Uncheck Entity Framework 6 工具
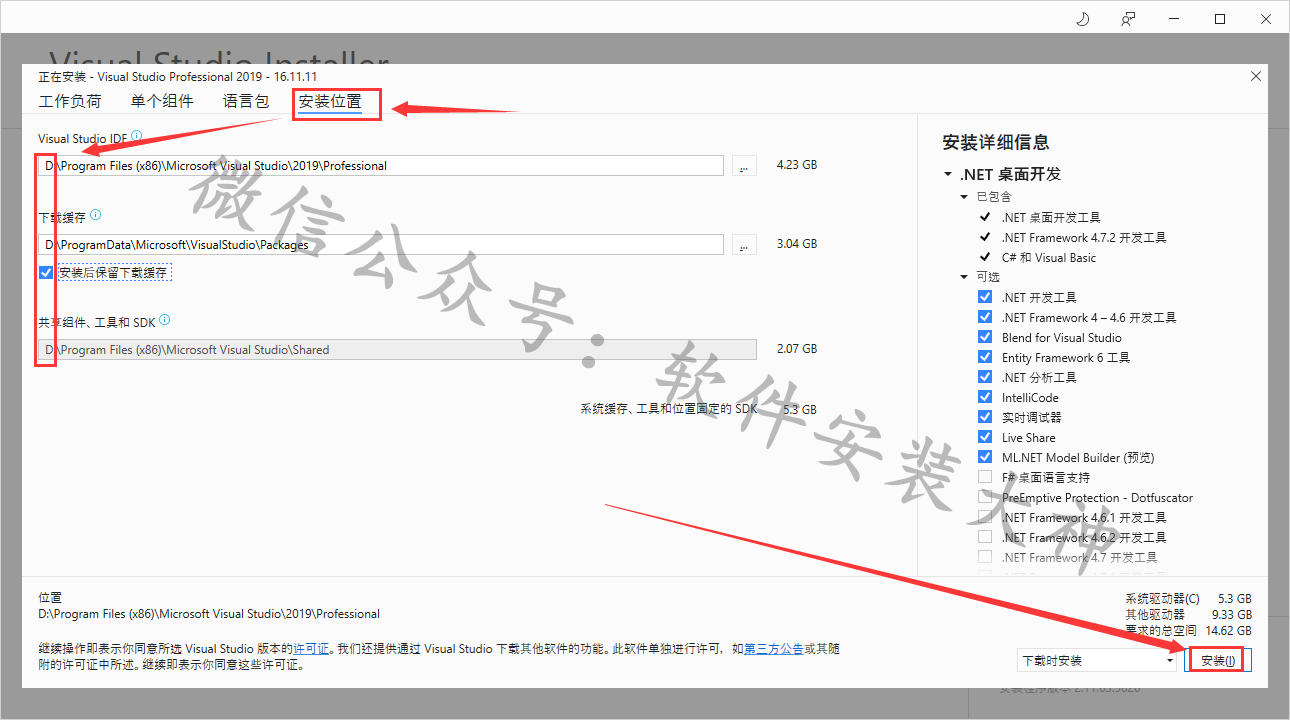This screenshot has width=1290, height=720. click(x=985, y=357)
